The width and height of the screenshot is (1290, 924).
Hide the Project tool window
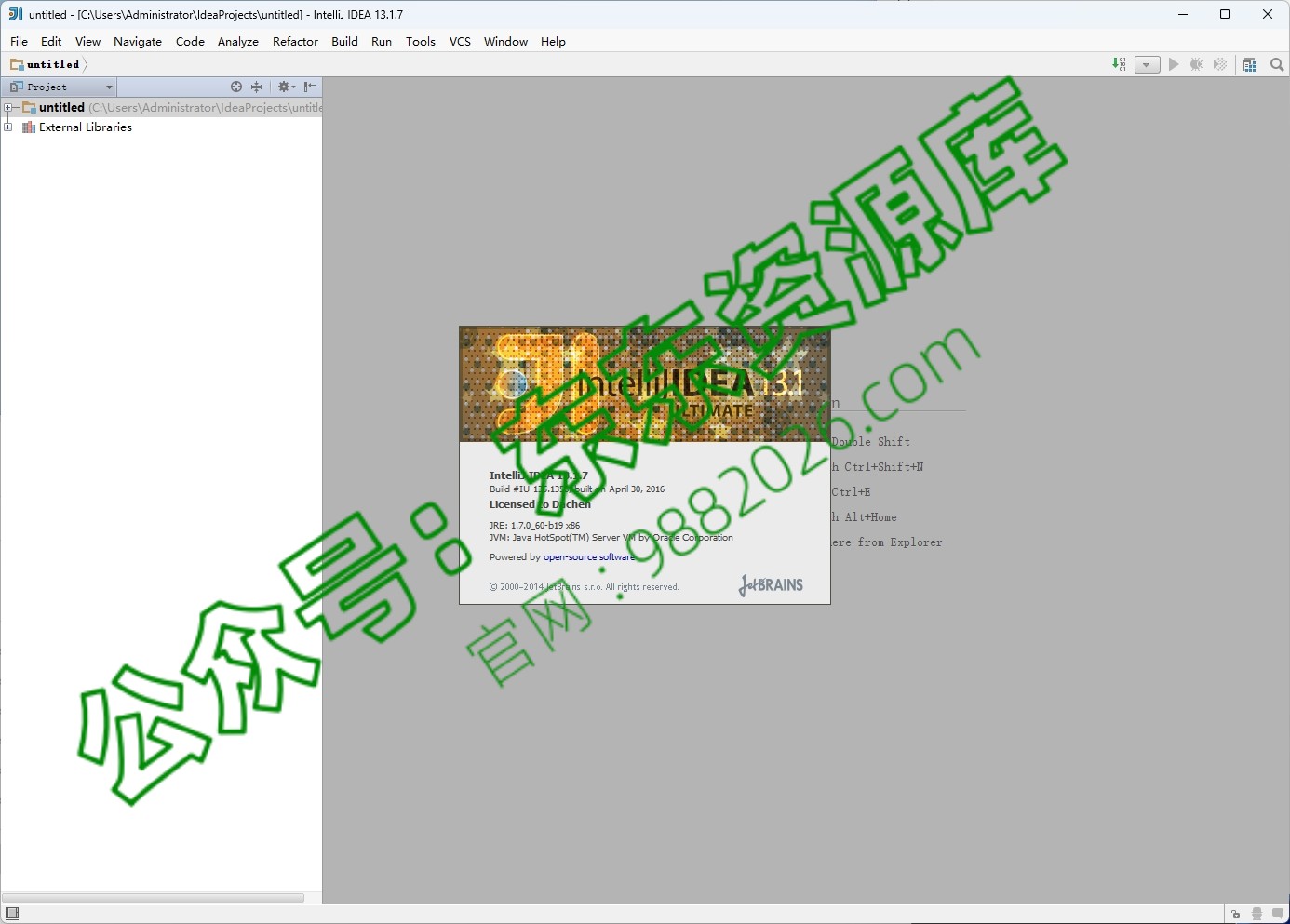[310, 87]
